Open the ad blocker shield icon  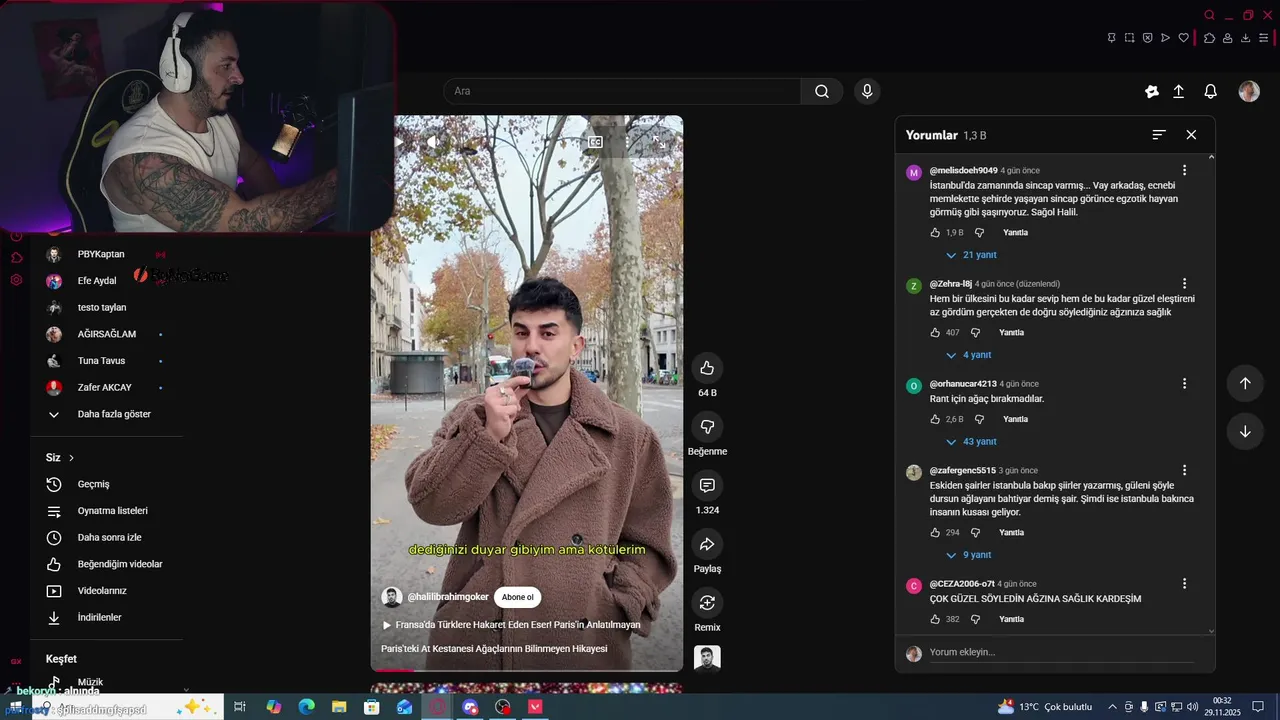coord(1147,38)
